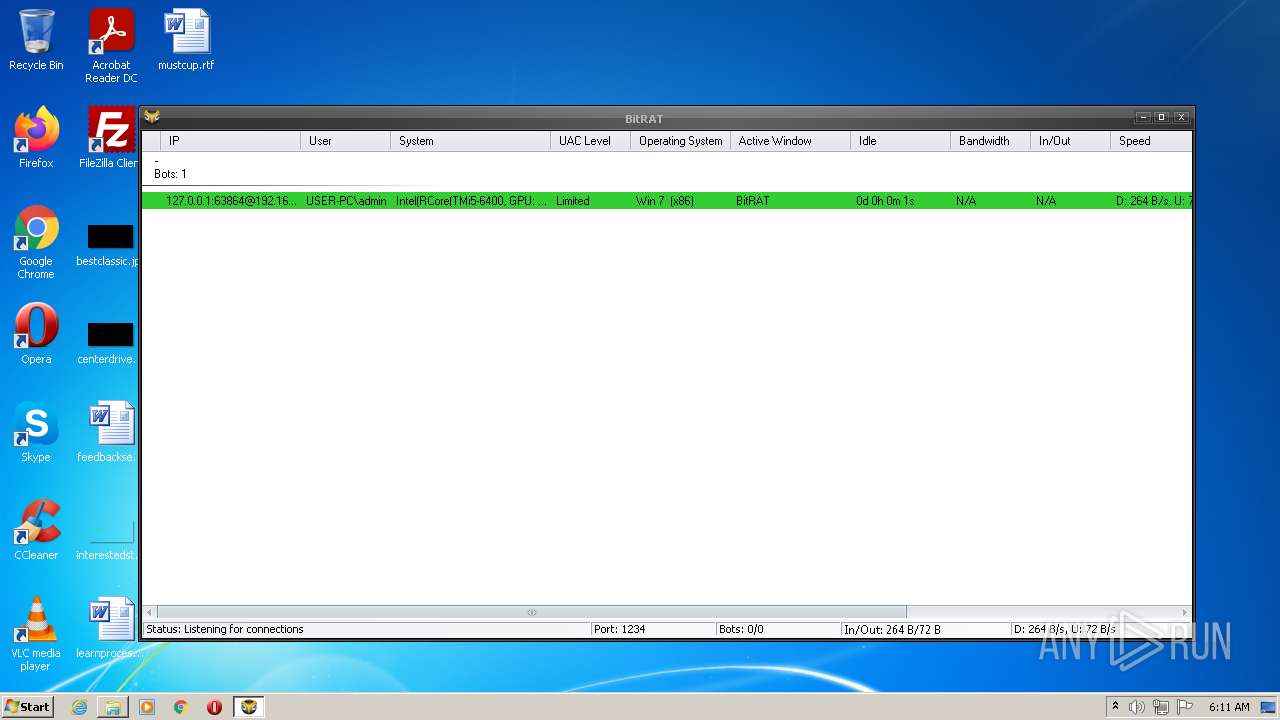
Task: Open the mustcup.rtf document icon
Action: (186, 40)
